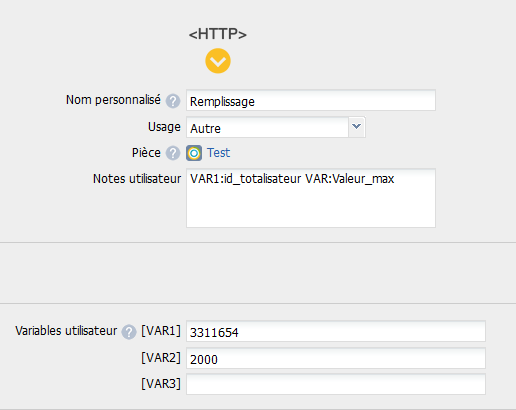
Task: Click inside Notes utilisateur text area
Action: coord(311,198)
